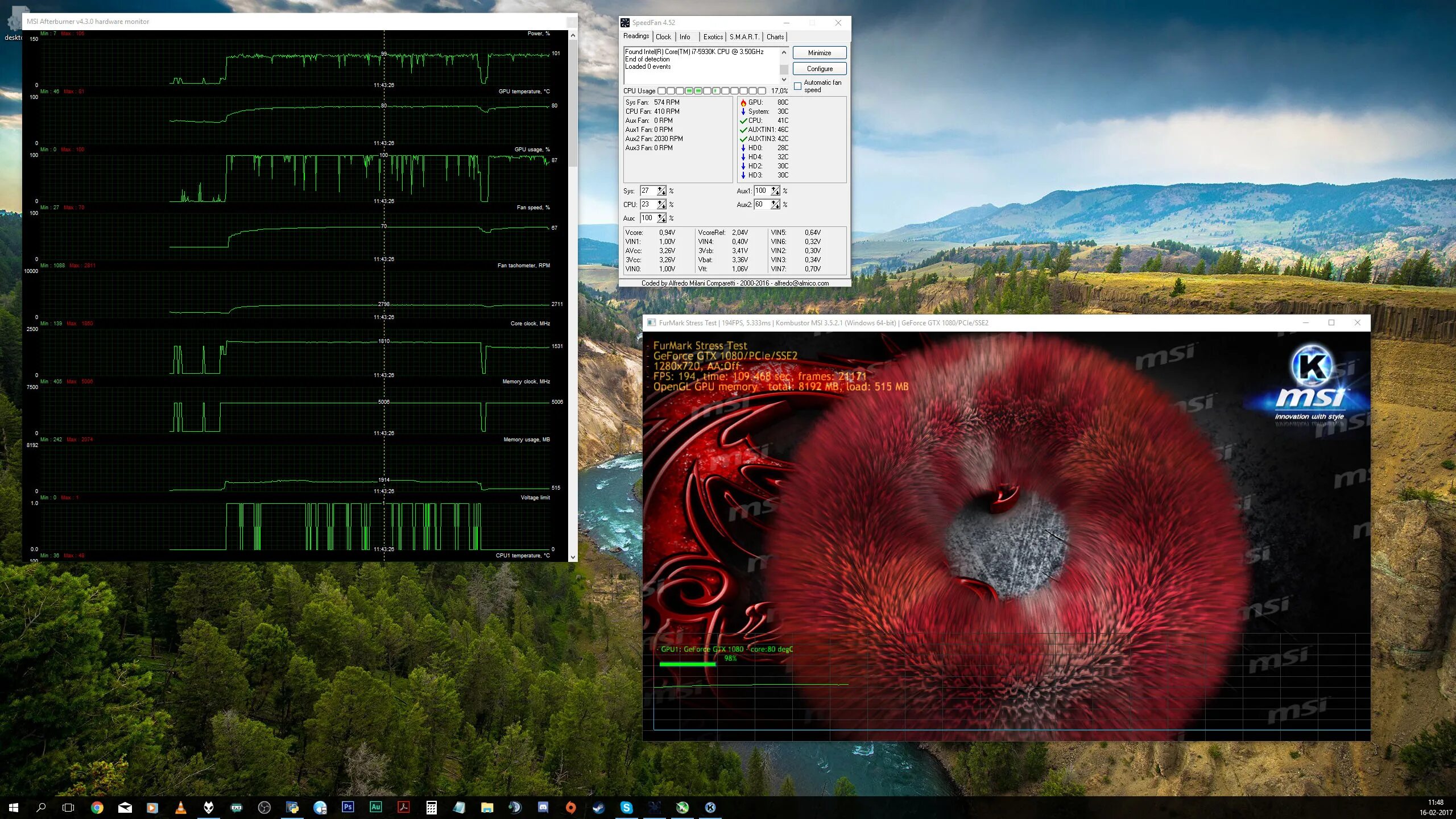Open Adobe Acrobat taskbar icon
Viewport: 1456px width, 819px height.
pos(404,807)
